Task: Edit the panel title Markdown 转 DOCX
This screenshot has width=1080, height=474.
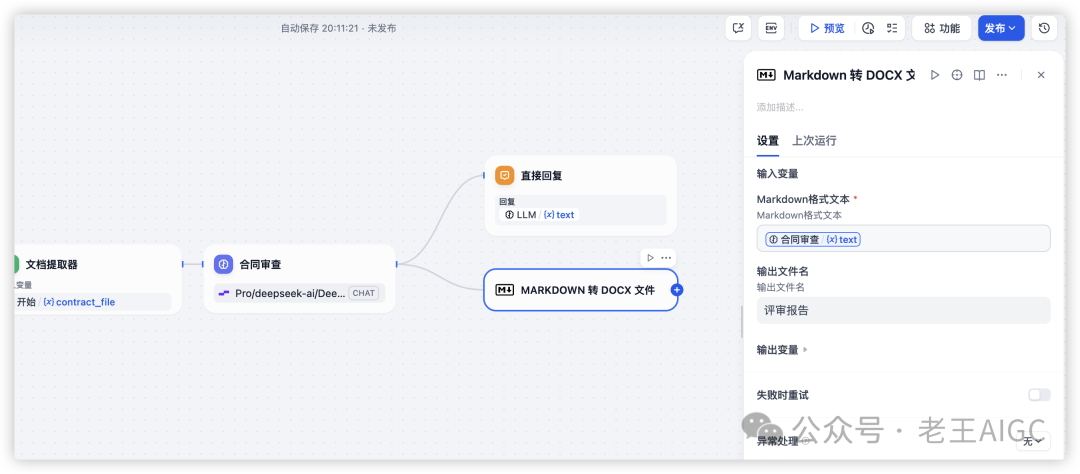Action: [x=849, y=75]
